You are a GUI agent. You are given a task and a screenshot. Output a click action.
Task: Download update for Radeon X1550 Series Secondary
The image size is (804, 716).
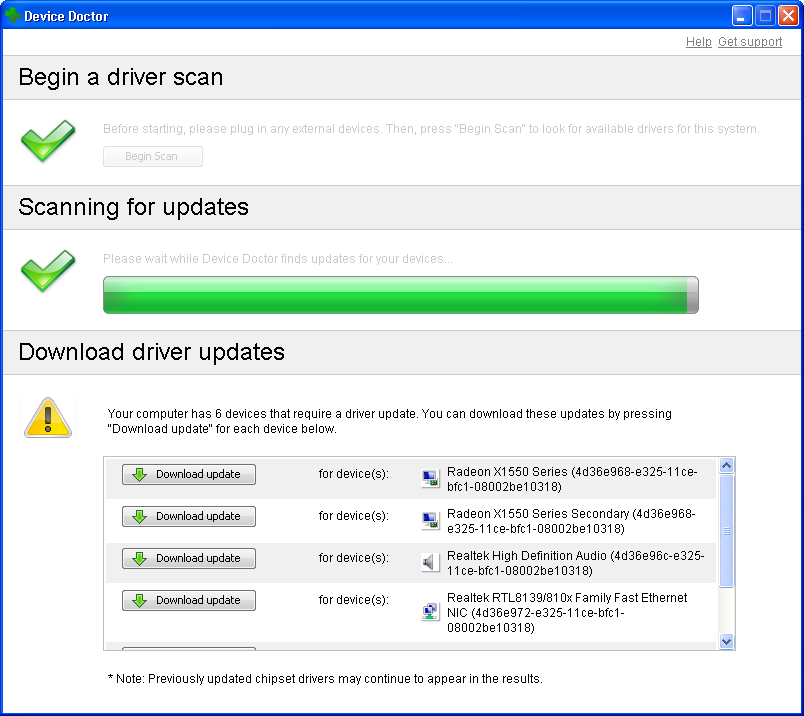point(189,516)
